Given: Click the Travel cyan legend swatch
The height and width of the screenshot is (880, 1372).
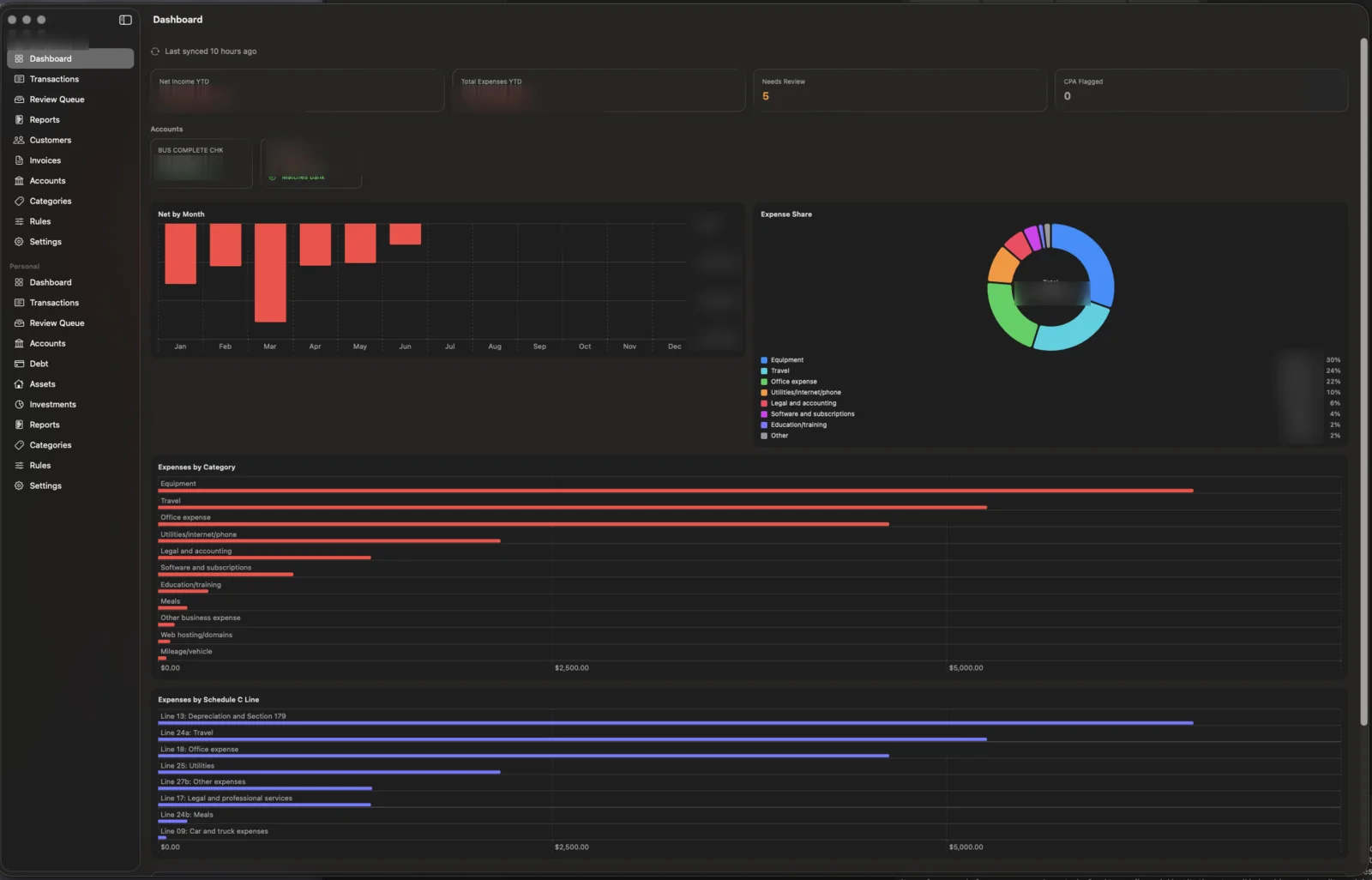Looking at the screenshot, I should click(x=764, y=371).
